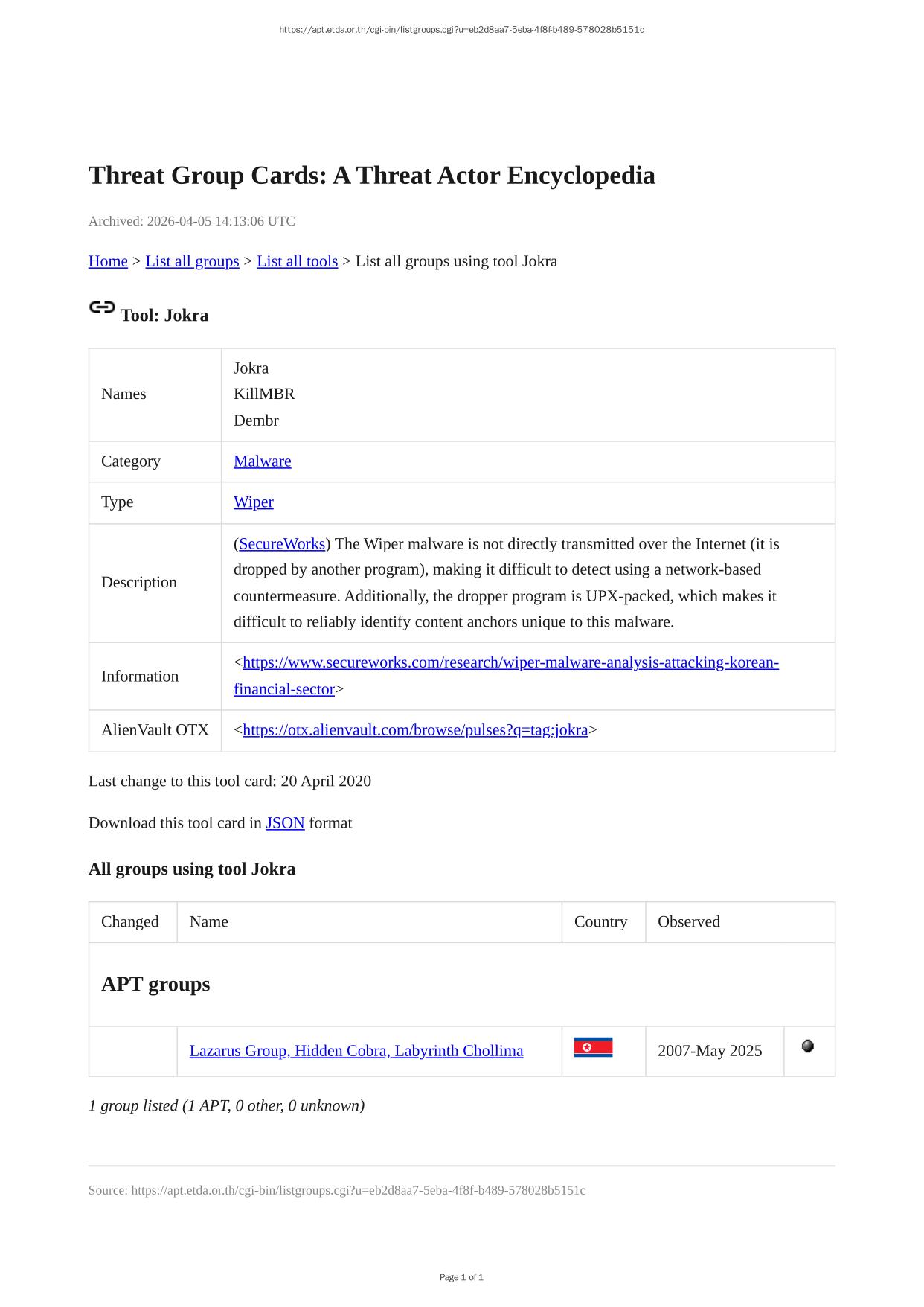Click the Name column header
This screenshot has height=1307, width=924.
(x=209, y=922)
